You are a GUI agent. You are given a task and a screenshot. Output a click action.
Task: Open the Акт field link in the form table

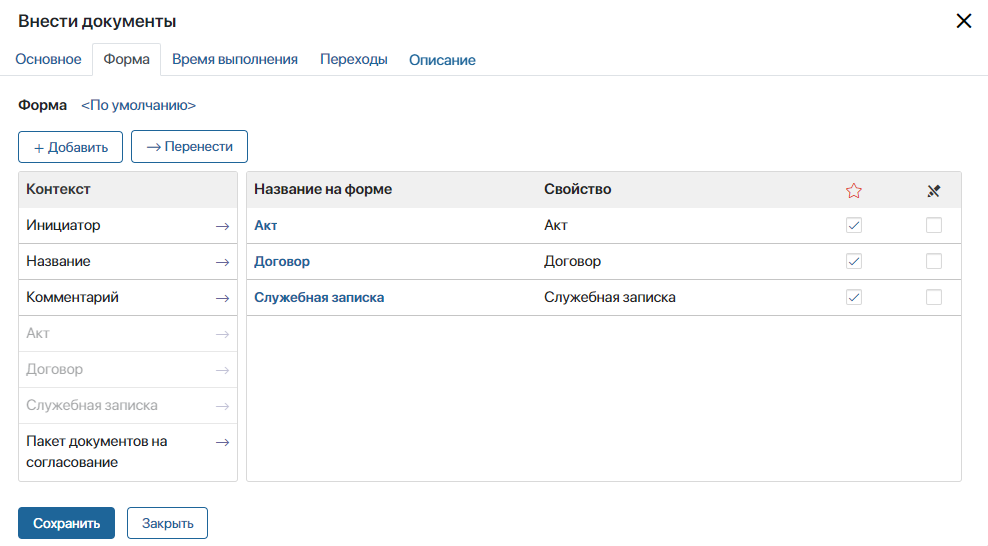pyautogui.click(x=266, y=225)
